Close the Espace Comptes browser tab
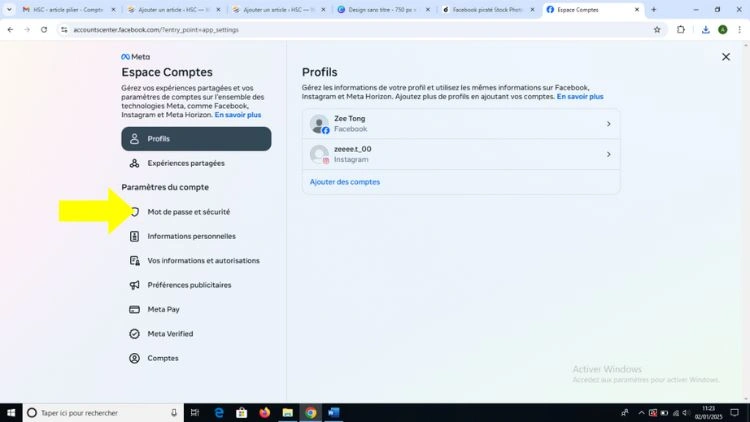The height and width of the screenshot is (422, 750). [637, 10]
